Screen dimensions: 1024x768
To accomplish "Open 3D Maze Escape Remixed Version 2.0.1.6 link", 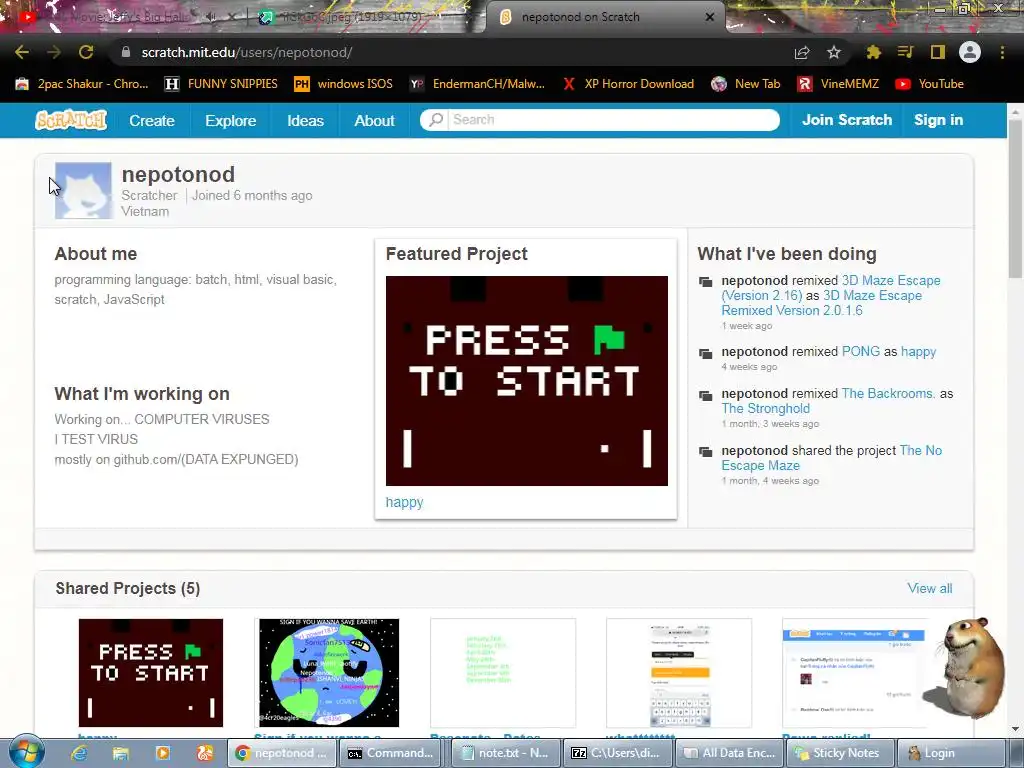I will [822, 303].
